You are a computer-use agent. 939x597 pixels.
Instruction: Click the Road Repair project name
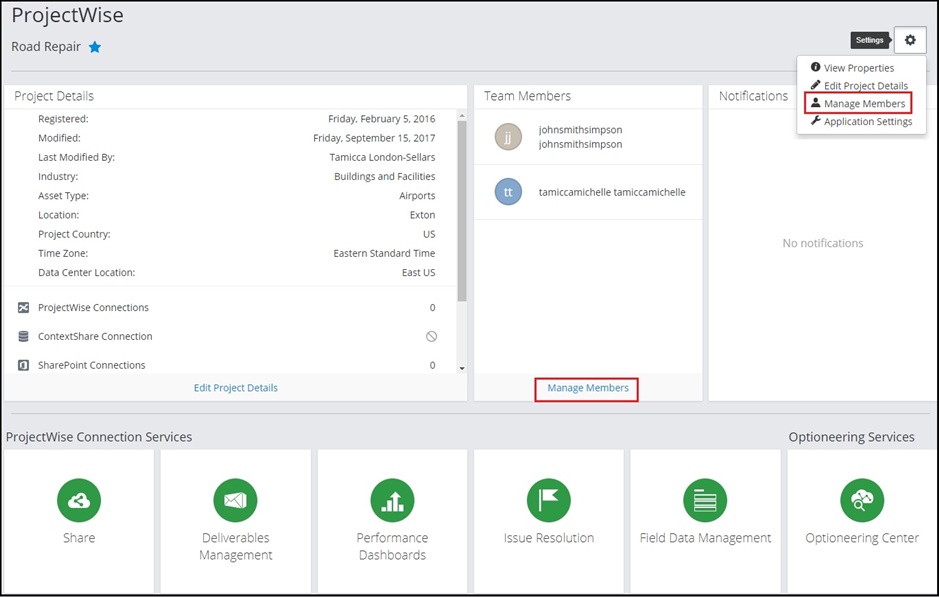point(46,47)
